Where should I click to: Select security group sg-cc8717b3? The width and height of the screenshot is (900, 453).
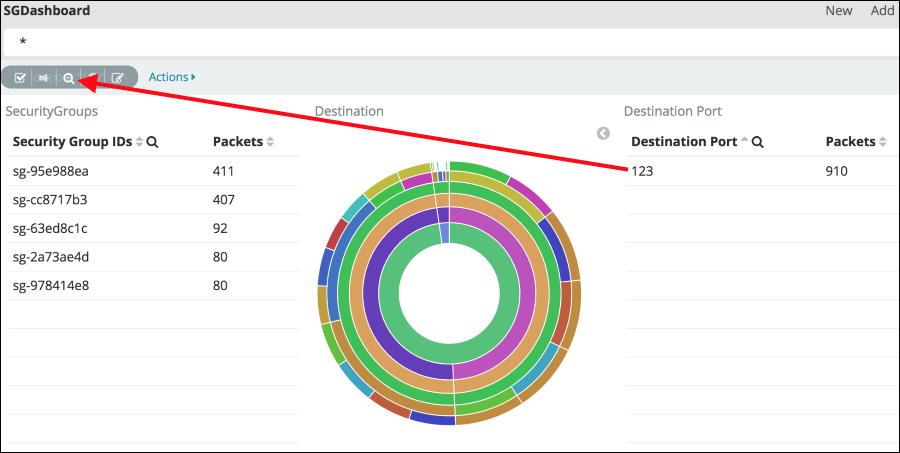click(50, 200)
